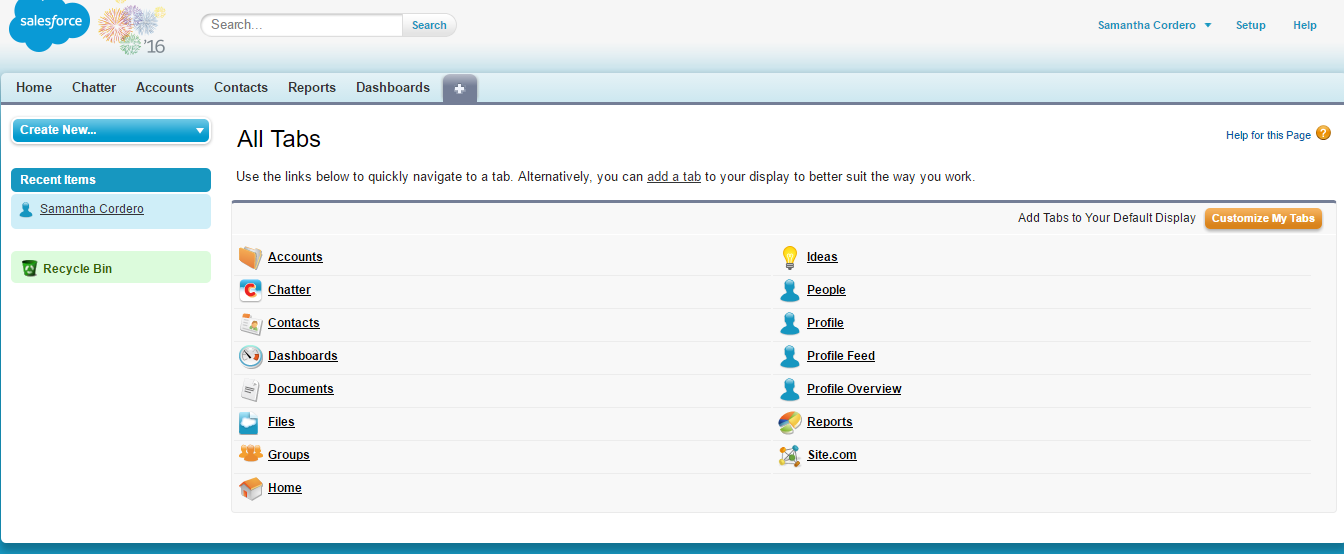Click the Files icon in list
The width and height of the screenshot is (1344, 554).
(x=249, y=422)
